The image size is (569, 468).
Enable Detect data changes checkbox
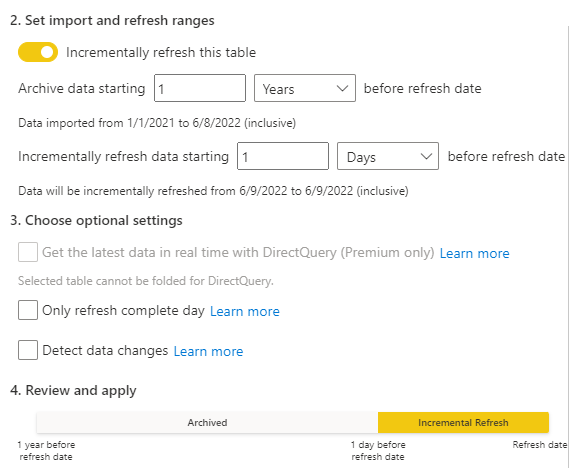click(x=28, y=350)
